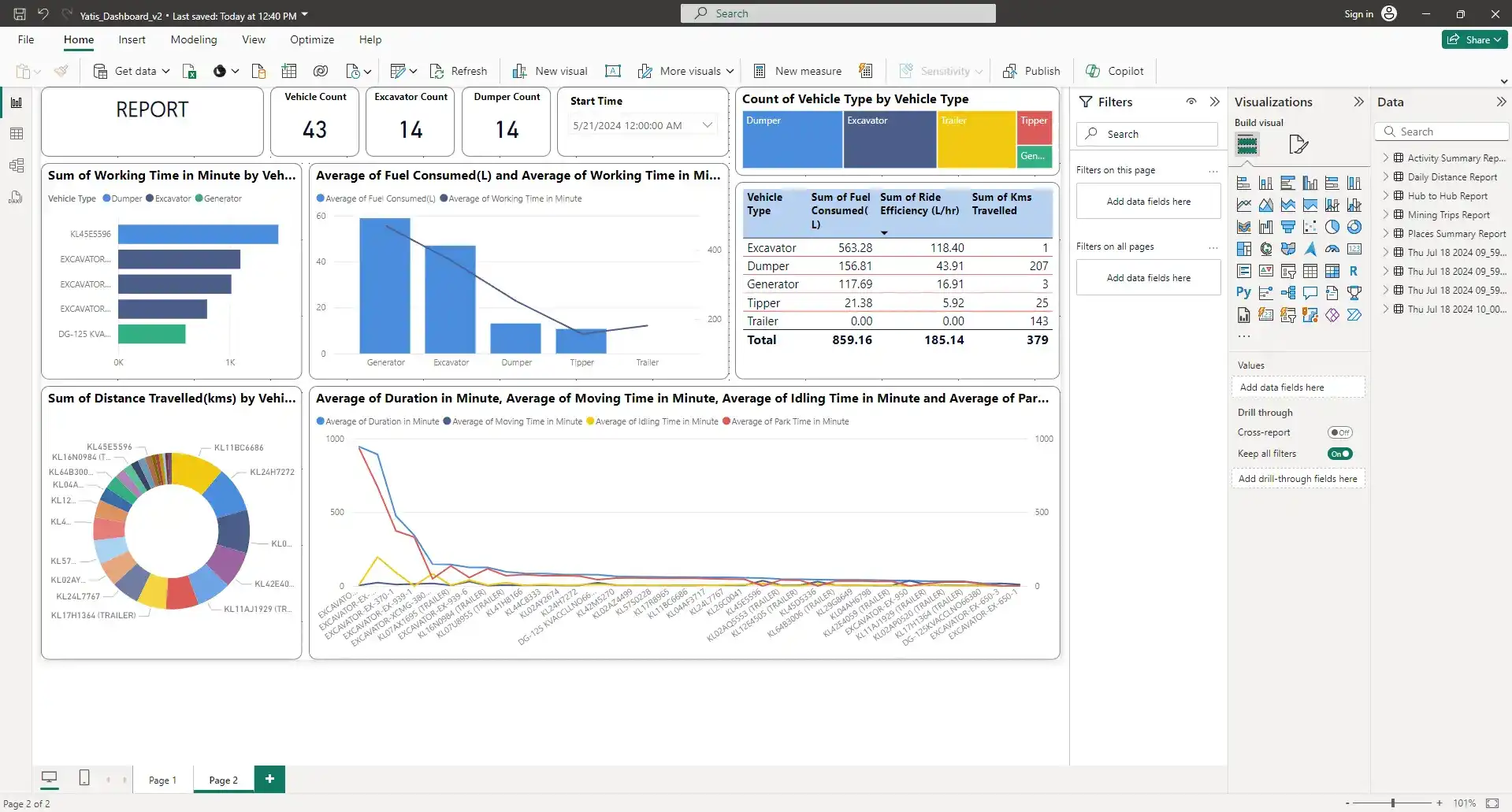Expand the Daily Distance Report table
Screen dimensions: 1512x812
1386,177
